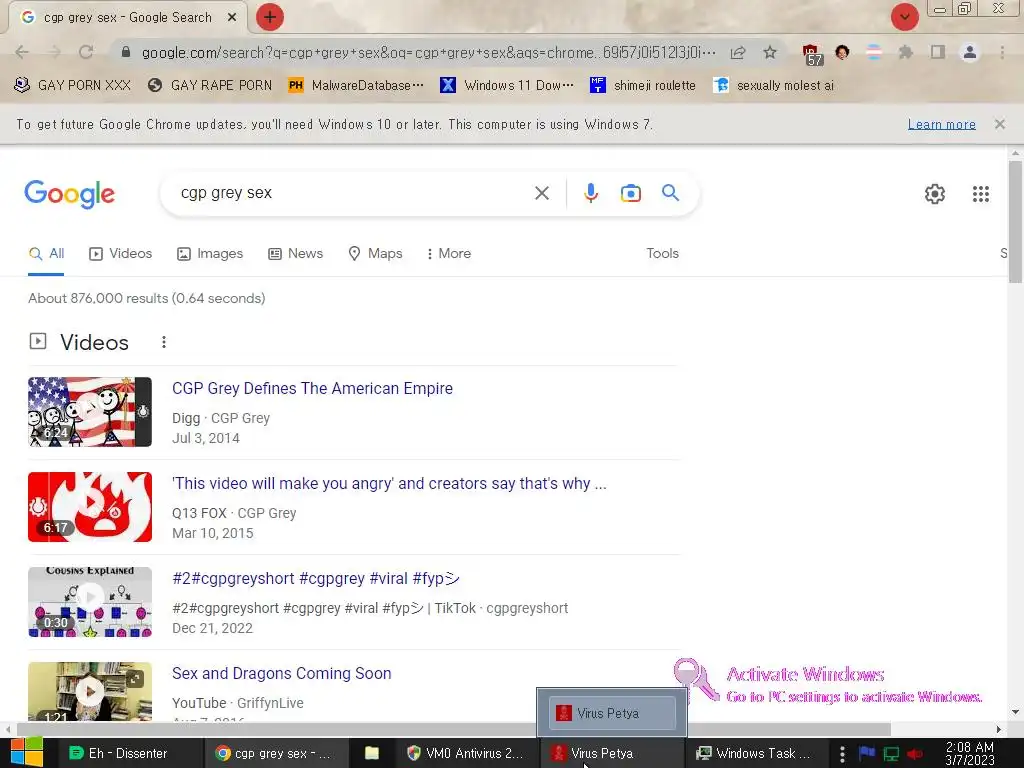Switch to Windows Task Manager taskbar window
Viewport: 1024px width, 768px height.
coord(755,753)
